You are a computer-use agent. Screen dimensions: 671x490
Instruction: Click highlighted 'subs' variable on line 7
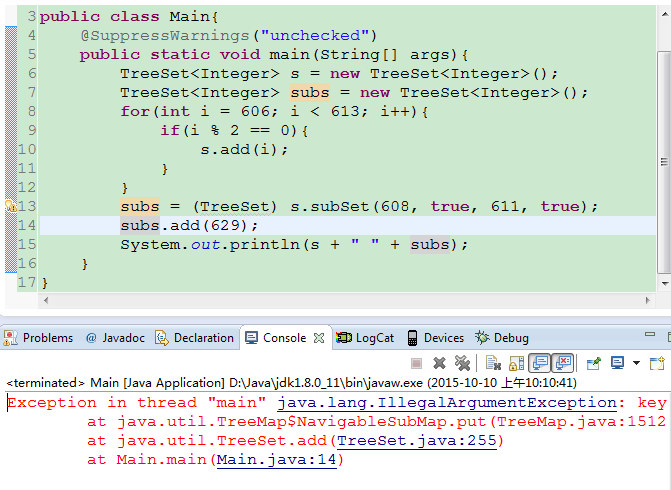(310, 92)
